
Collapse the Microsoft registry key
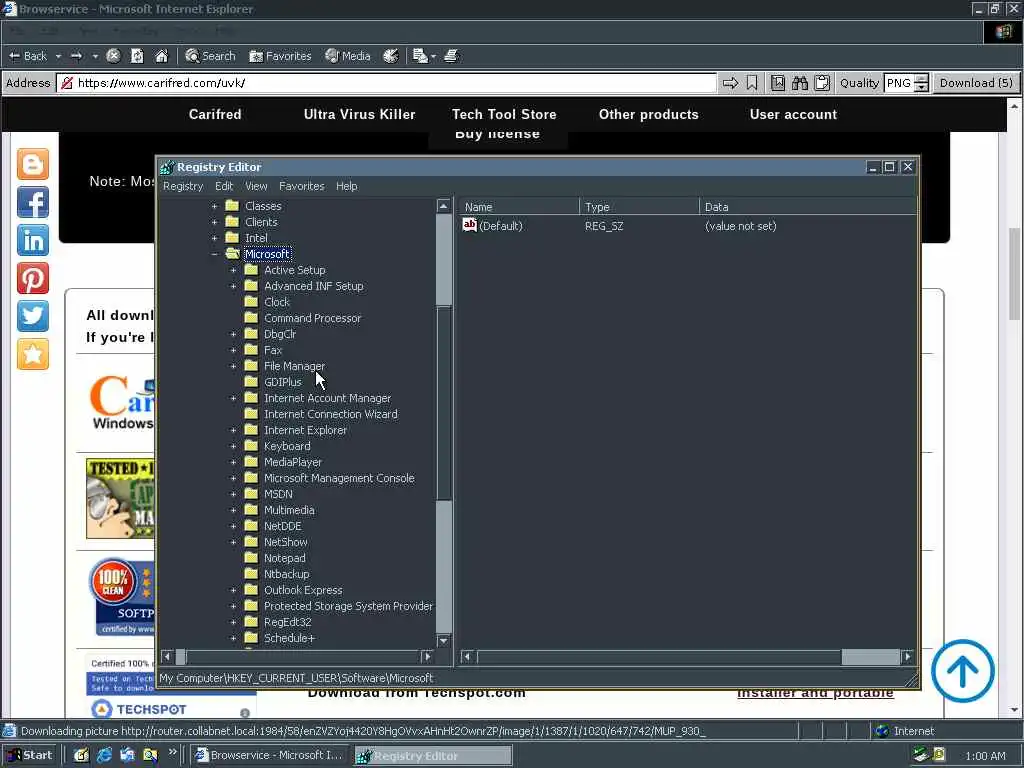[214, 254]
